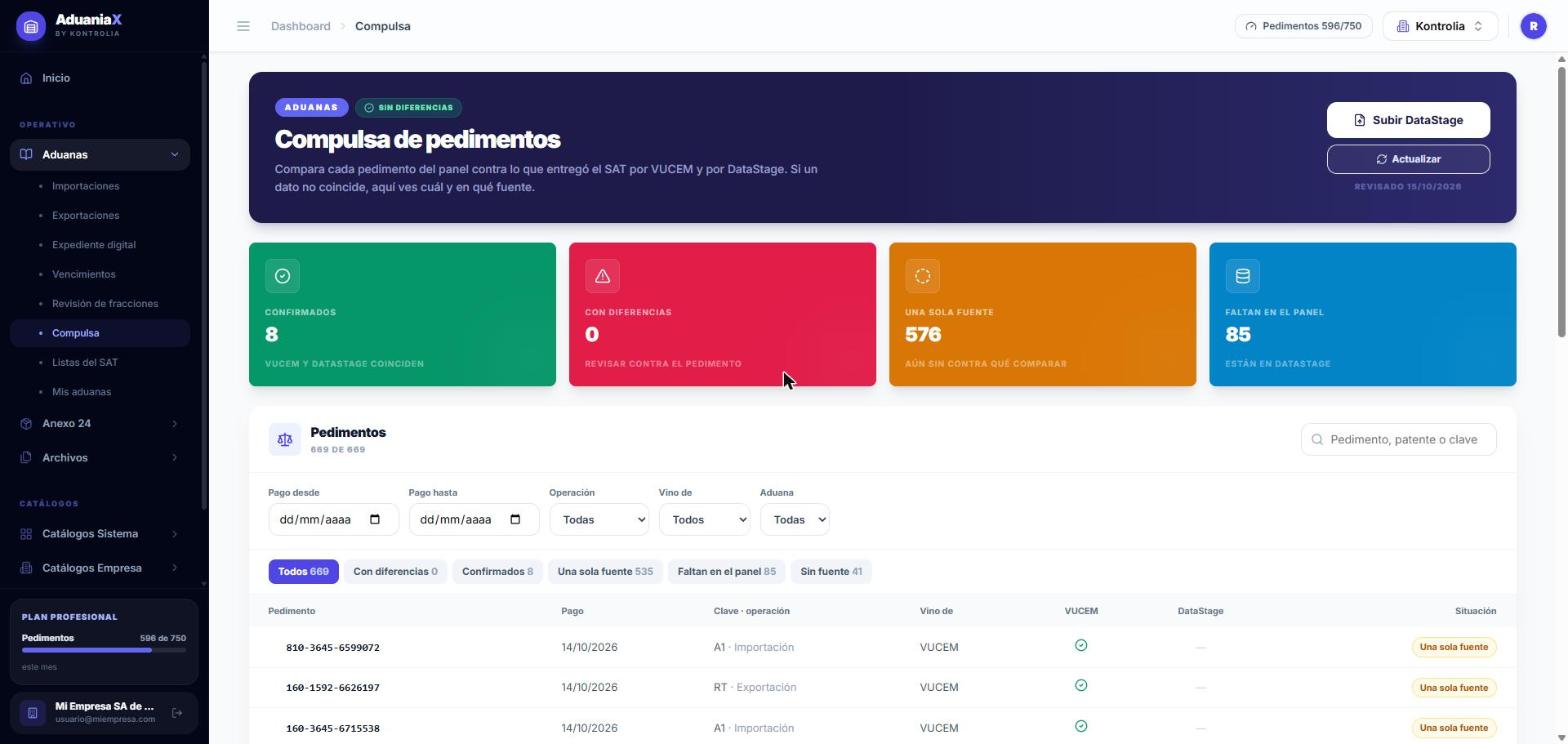
Task: Click the Anexo 24 cube icon
Action: (x=26, y=424)
